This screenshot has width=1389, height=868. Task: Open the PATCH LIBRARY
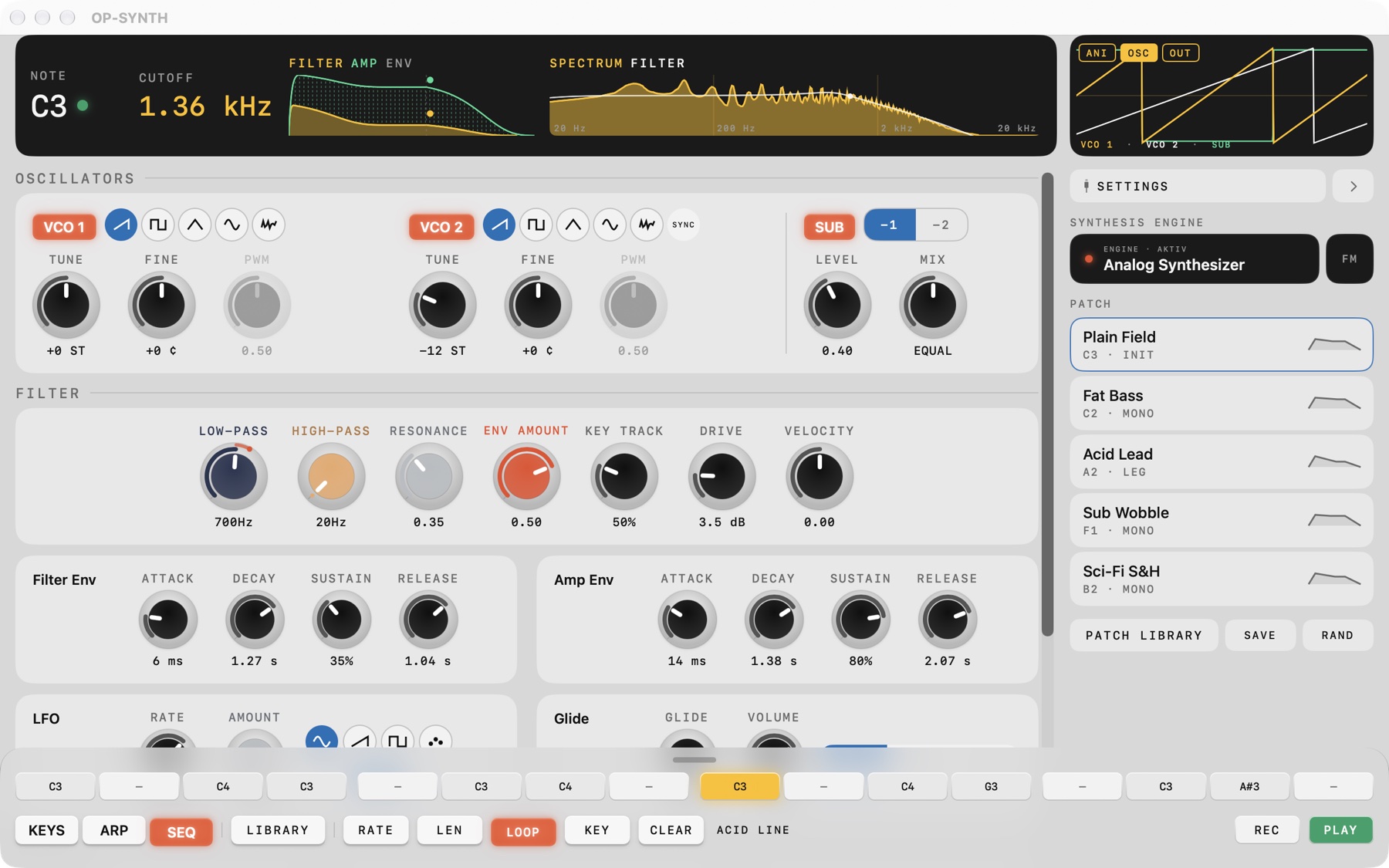[x=1144, y=635]
